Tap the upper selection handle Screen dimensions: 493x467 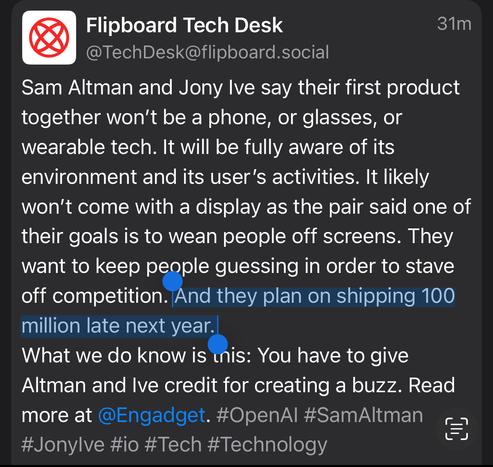click(172, 281)
